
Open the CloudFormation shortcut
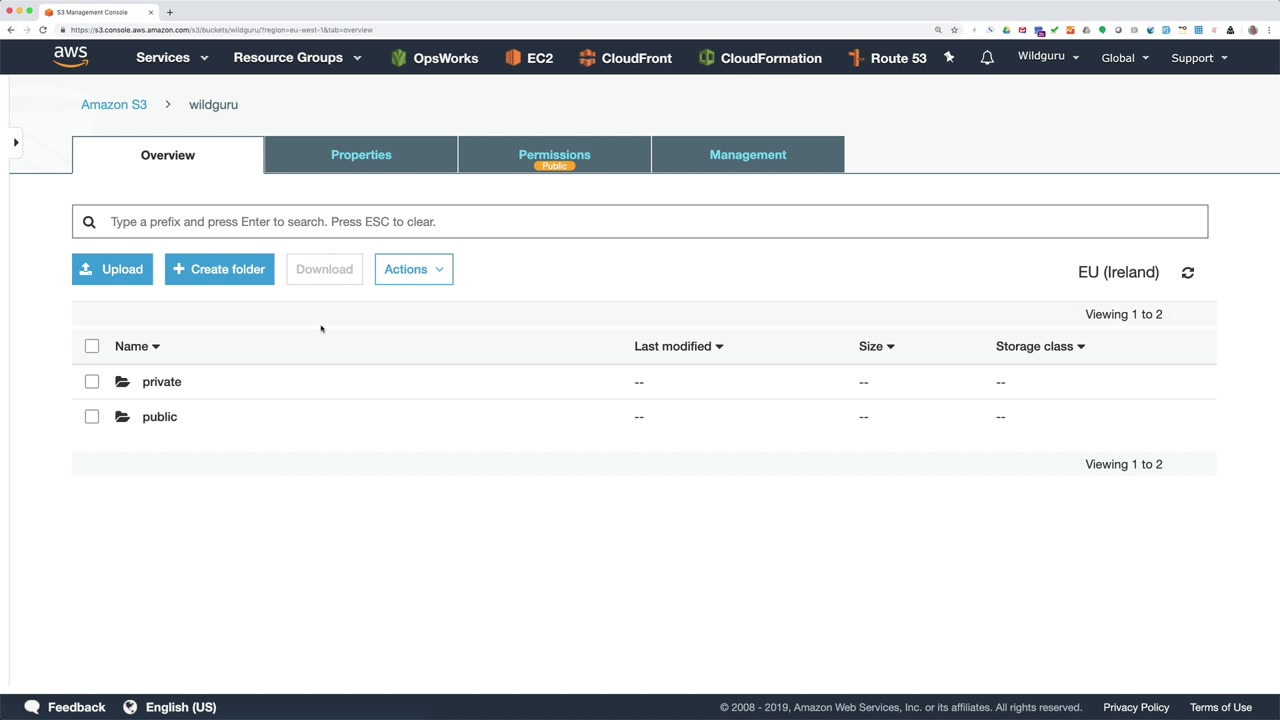(x=760, y=58)
